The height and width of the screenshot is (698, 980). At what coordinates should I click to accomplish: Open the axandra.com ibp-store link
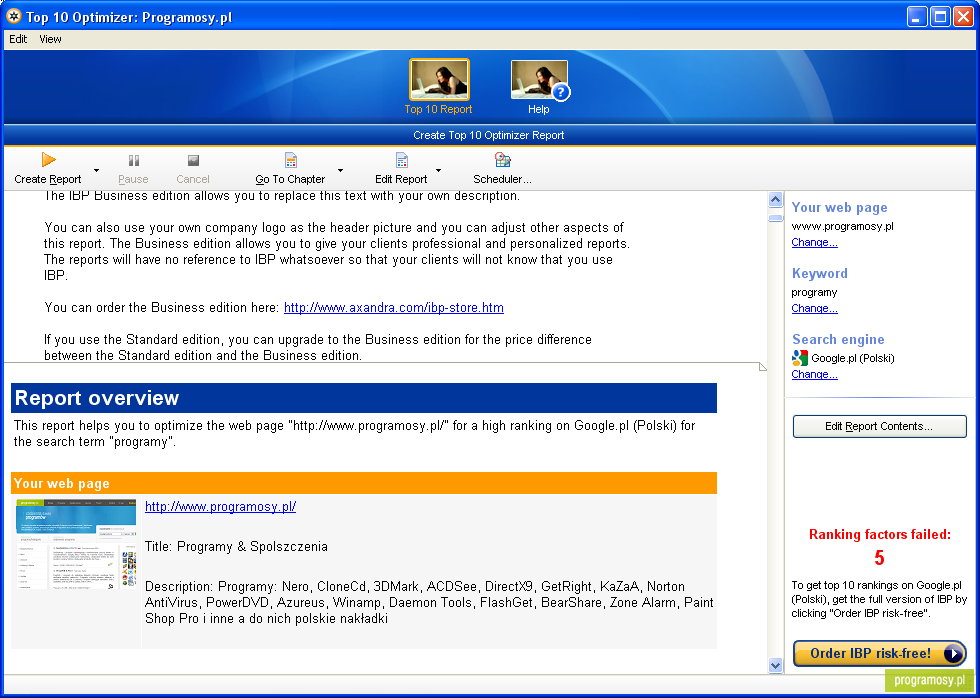[x=394, y=308]
